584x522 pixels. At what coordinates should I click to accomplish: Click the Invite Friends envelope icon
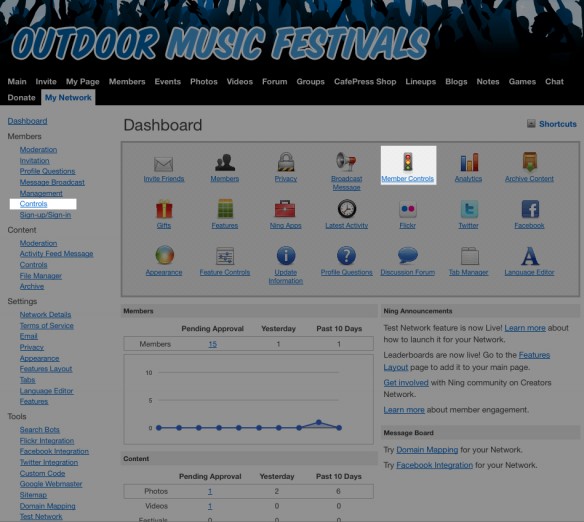164,164
